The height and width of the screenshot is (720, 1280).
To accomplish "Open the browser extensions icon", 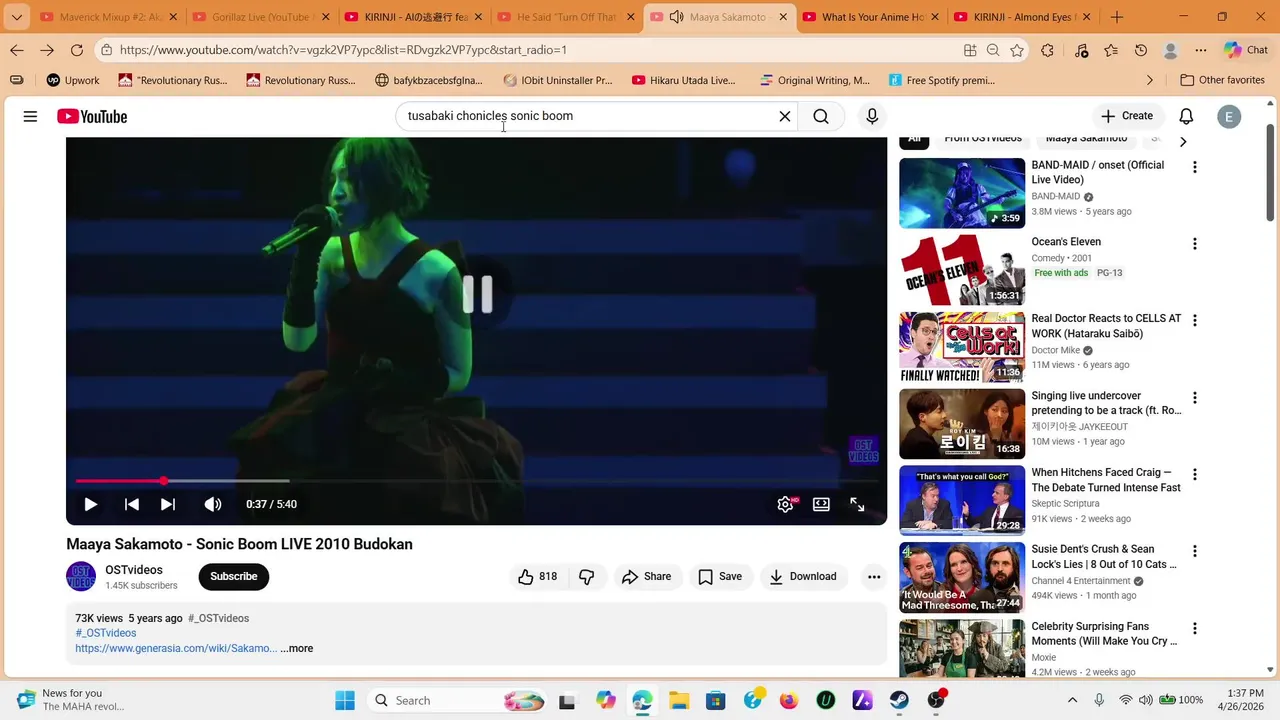I will coord(1047,50).
